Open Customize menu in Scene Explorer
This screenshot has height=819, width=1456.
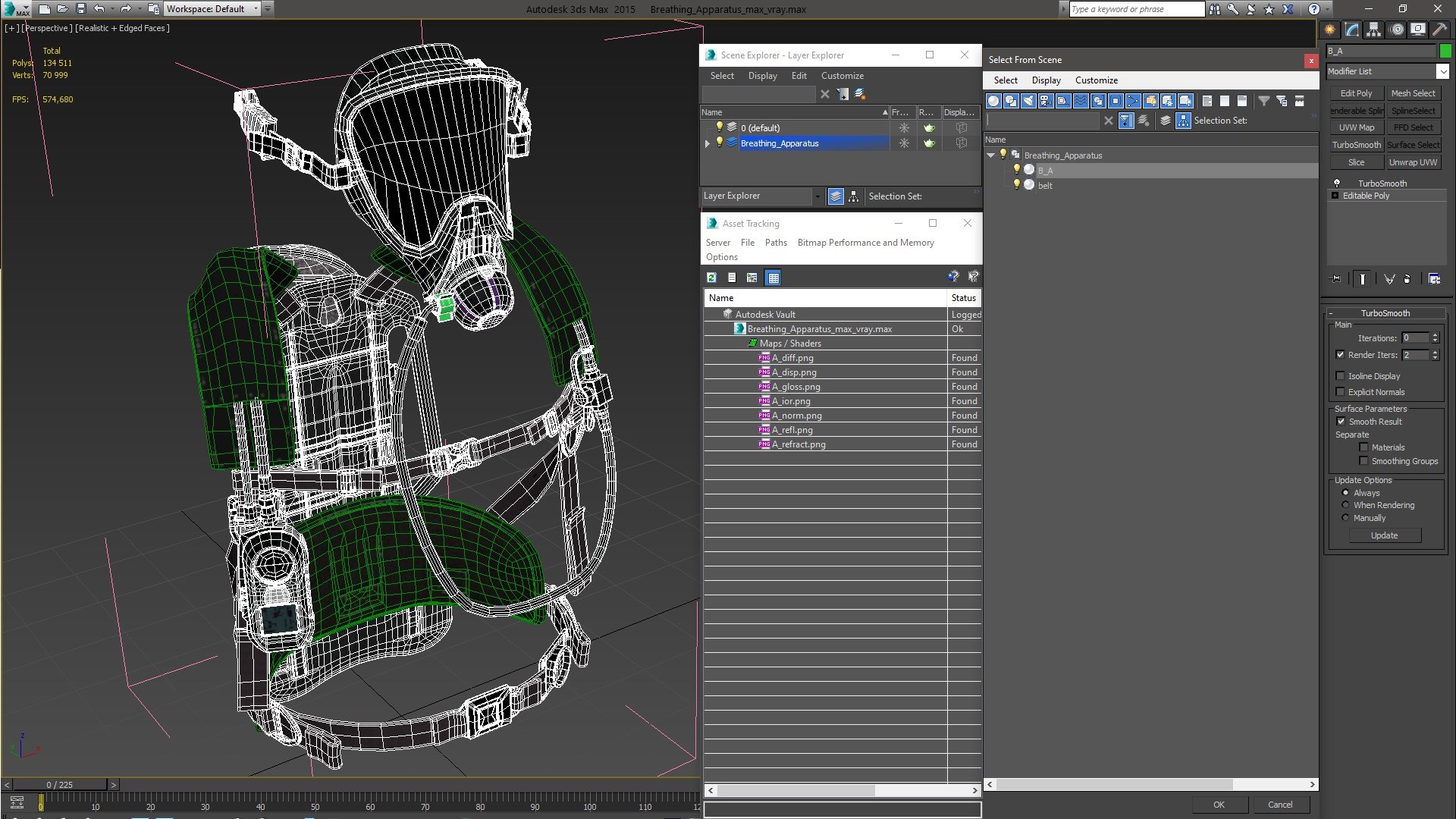pos(842,76)
